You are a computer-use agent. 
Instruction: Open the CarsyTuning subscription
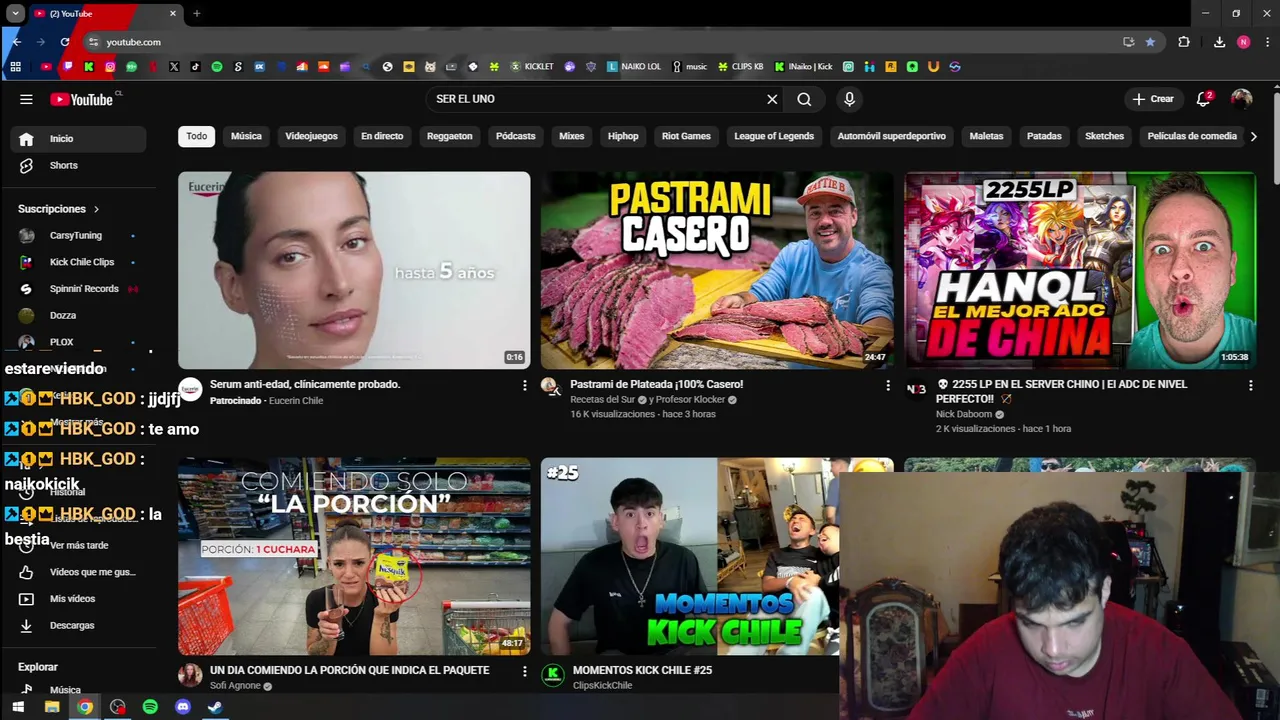78,235
